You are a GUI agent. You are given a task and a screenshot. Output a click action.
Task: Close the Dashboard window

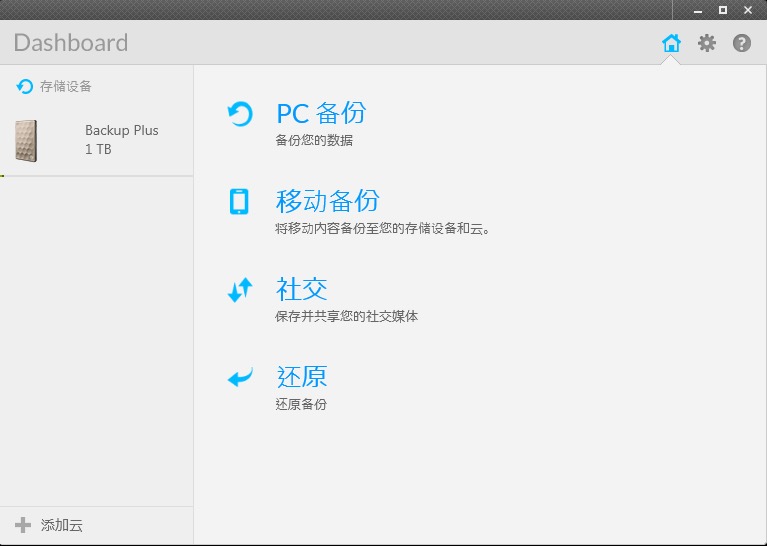(749, 10)
